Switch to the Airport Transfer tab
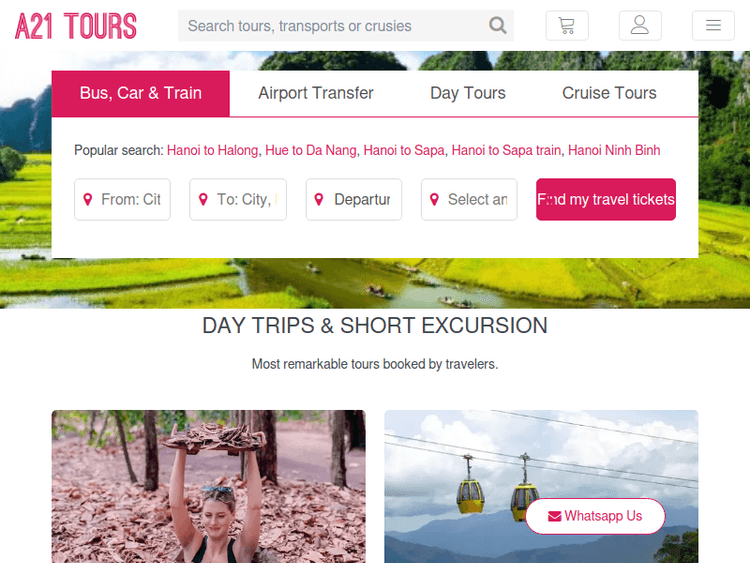The width and height of the screenshot is (750, 563). [316, 93]
